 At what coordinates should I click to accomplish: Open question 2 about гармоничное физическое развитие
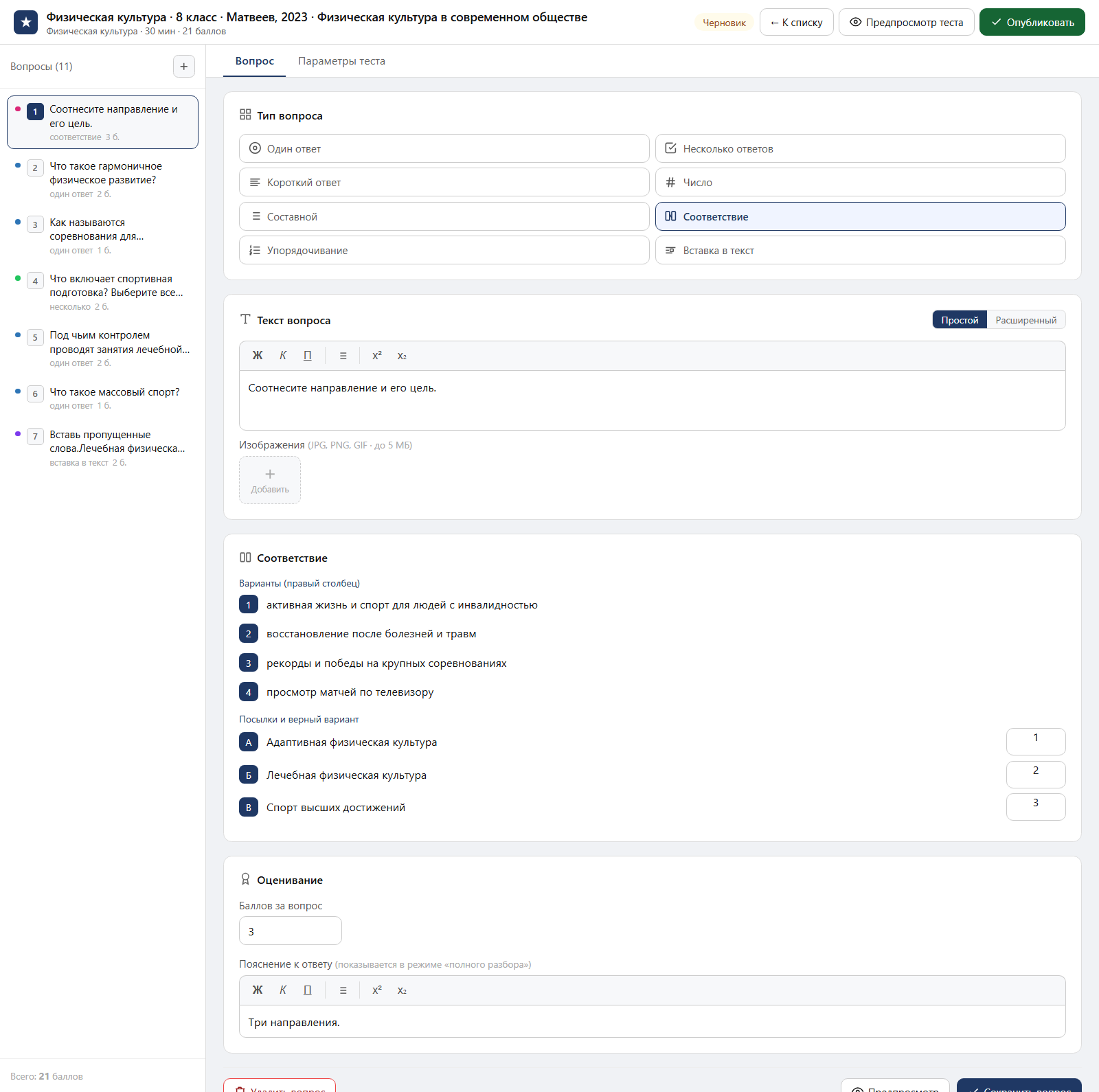pyautogui.click(x=102, y=179)
